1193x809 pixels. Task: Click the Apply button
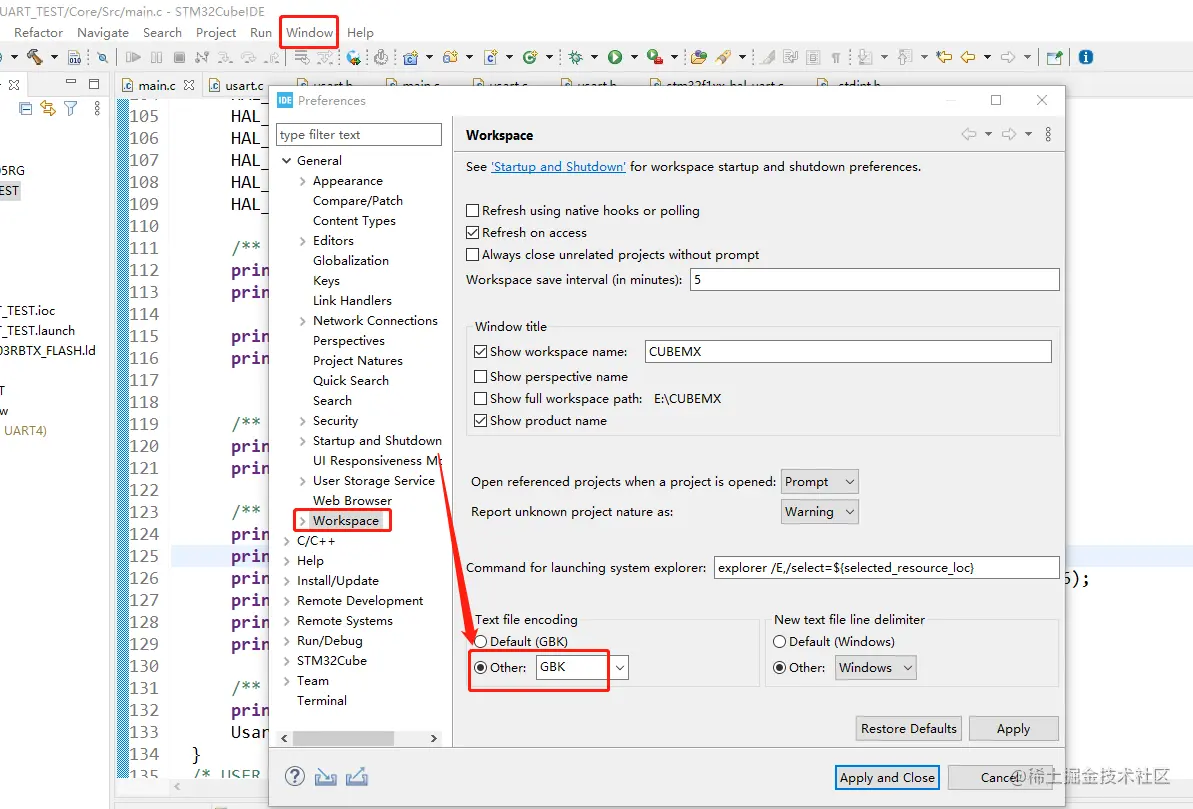click(1013, 728)
